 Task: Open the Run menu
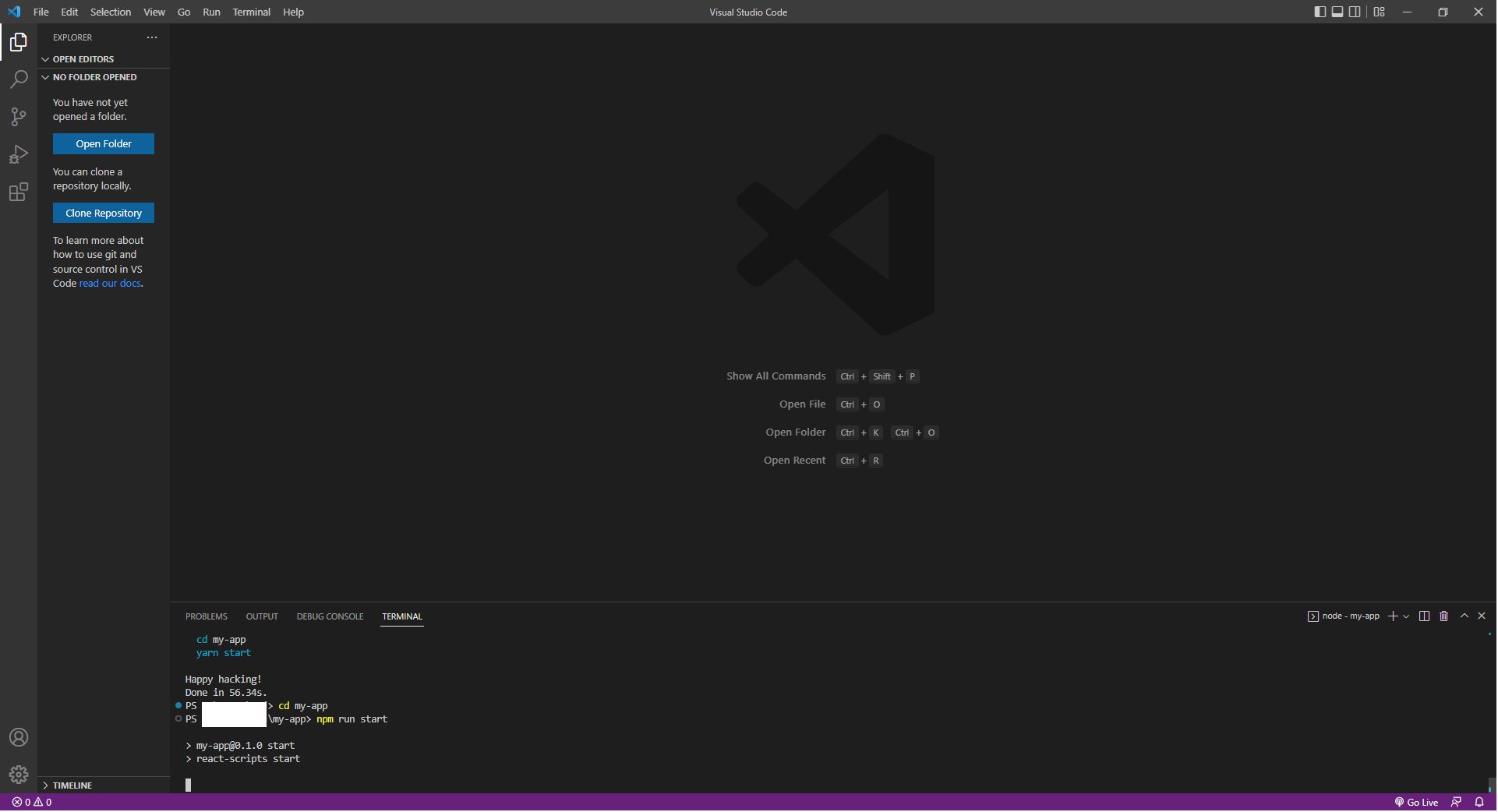[211, 12]
